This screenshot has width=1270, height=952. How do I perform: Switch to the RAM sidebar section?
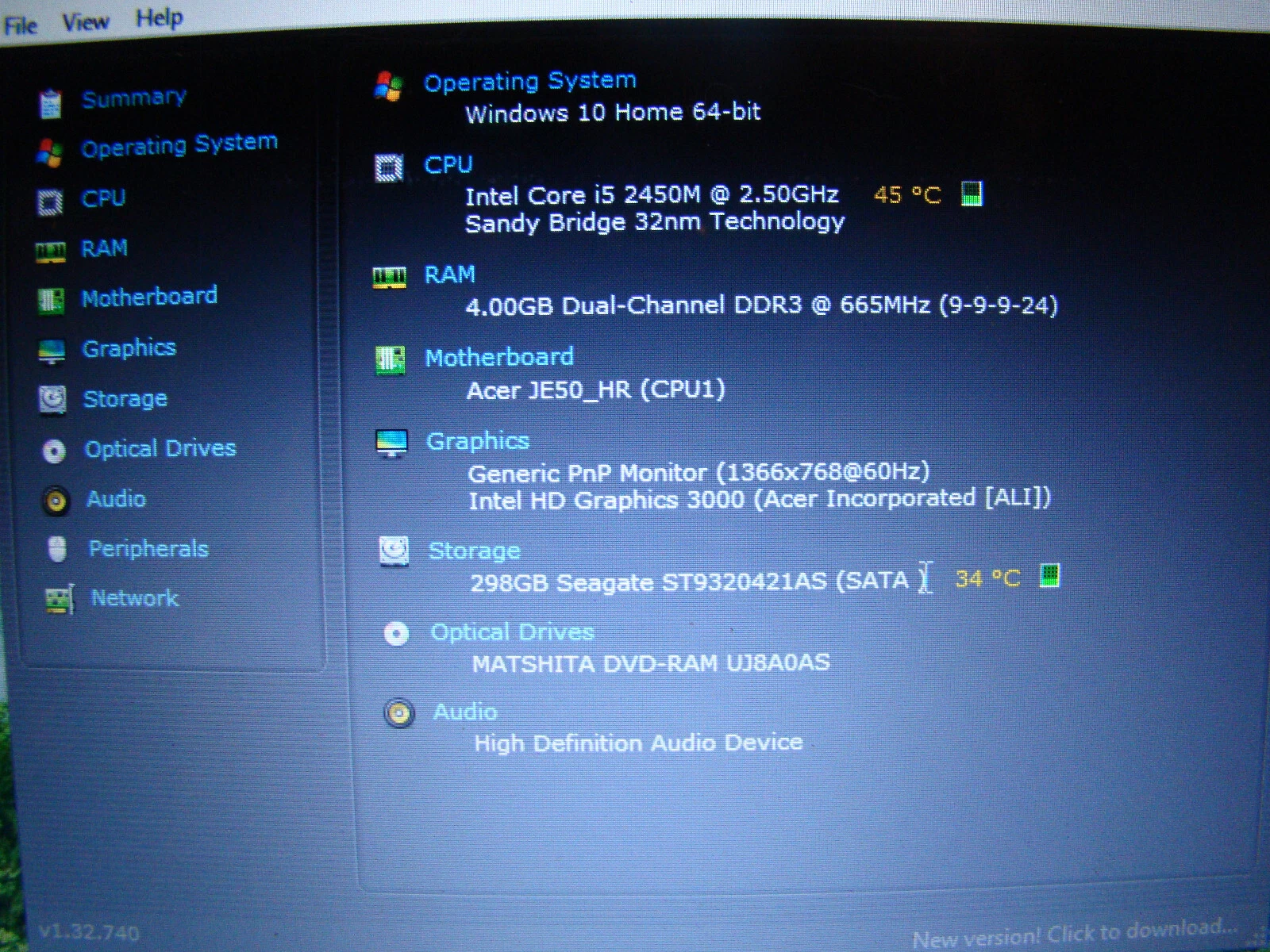pyautogui.click(x=104, y=248)
